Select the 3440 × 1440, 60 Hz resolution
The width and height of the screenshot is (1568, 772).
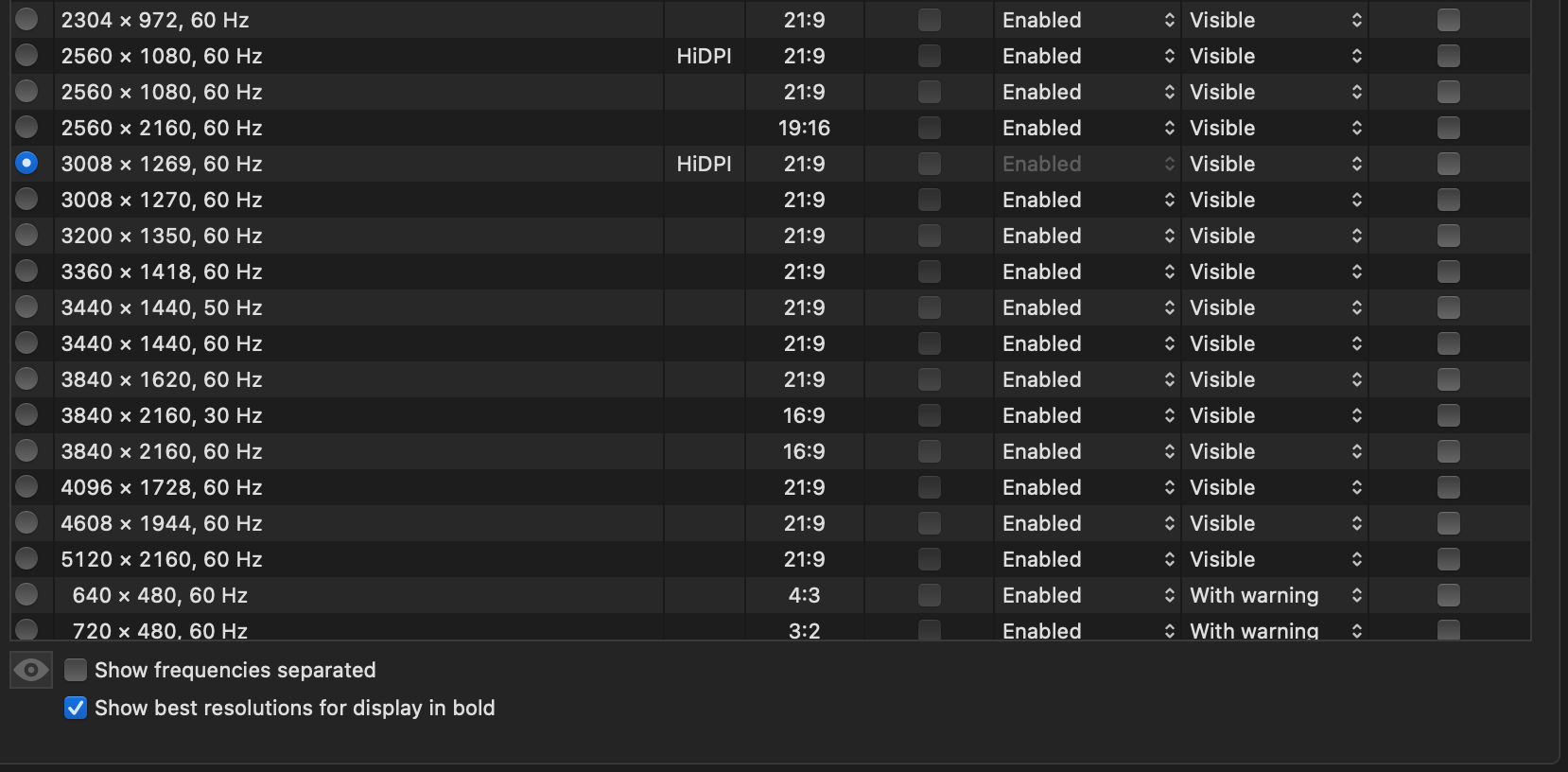[26, 343]
